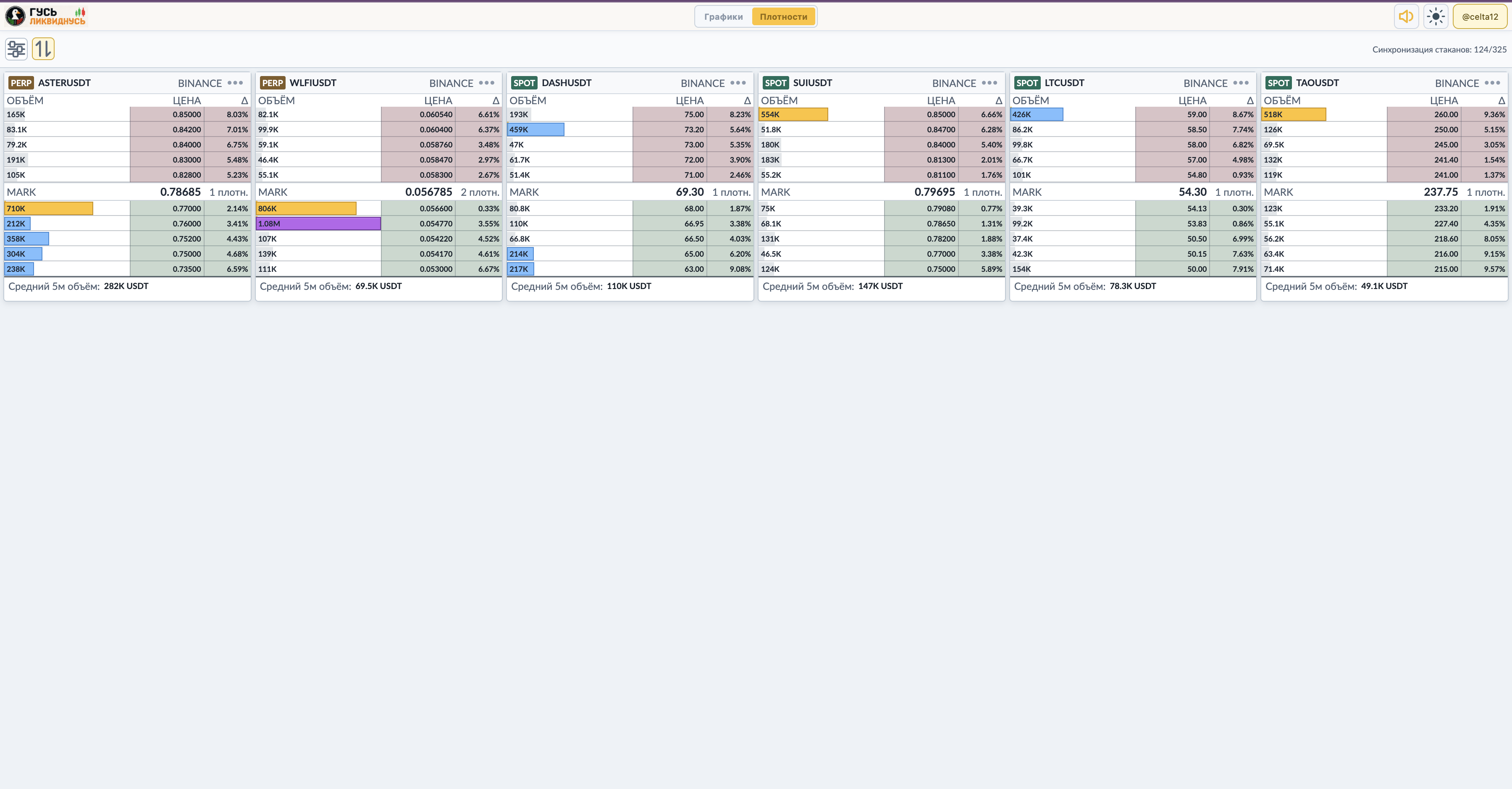The image size is (1512, 789).
Task: Click the 358K blue bar in ASTERUSDT
Action: coord(27,239)
